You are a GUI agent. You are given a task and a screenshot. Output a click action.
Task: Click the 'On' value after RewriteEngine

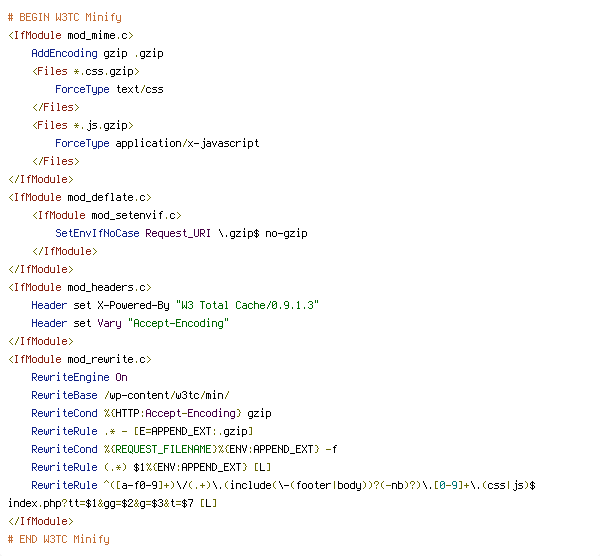click(x=121, y=377)
